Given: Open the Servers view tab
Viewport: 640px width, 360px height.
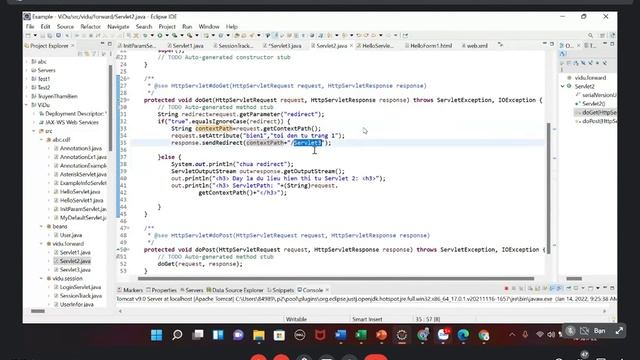Looking at the screenshot, I should click(191, 290).
